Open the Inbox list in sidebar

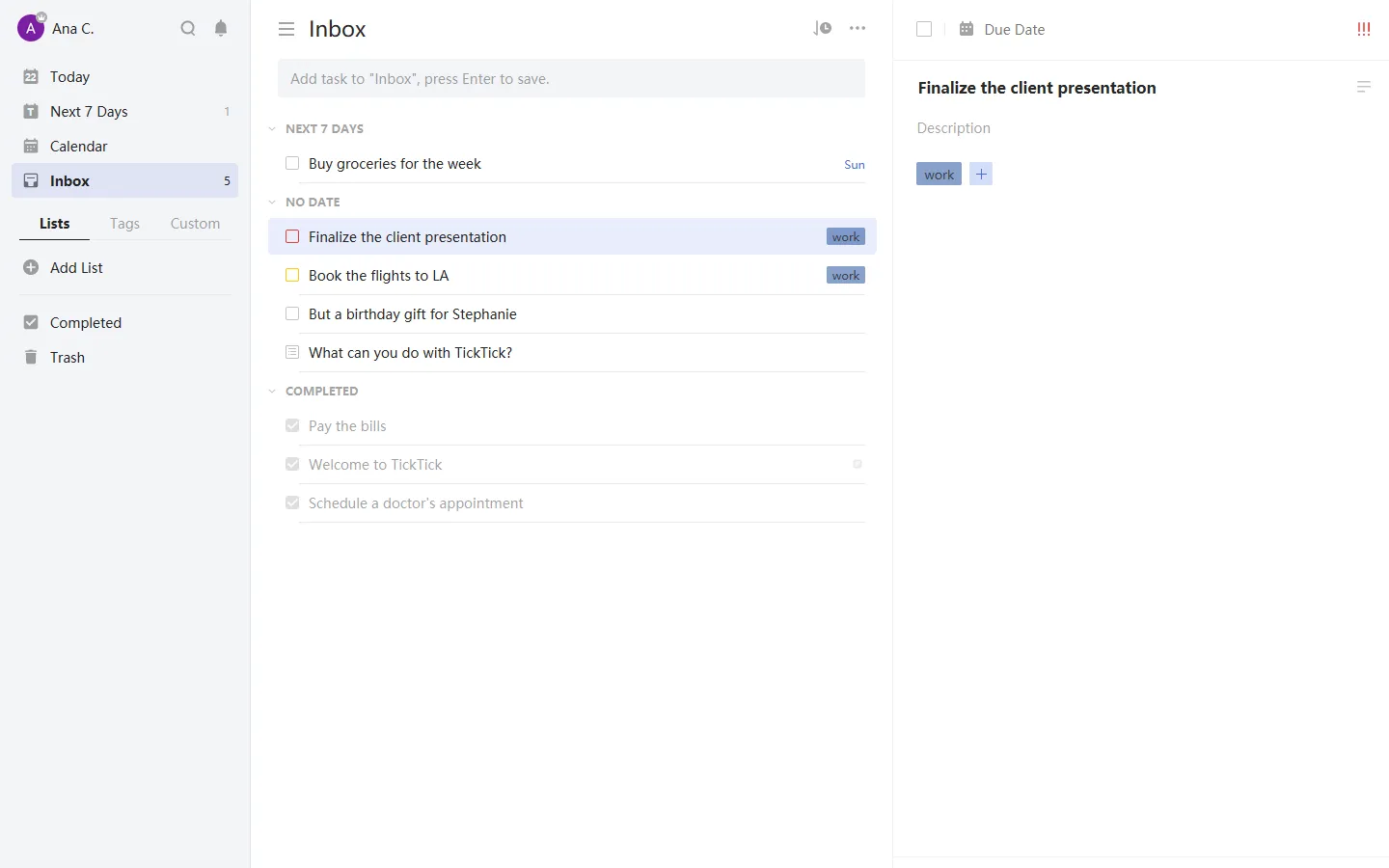[124, 180]
